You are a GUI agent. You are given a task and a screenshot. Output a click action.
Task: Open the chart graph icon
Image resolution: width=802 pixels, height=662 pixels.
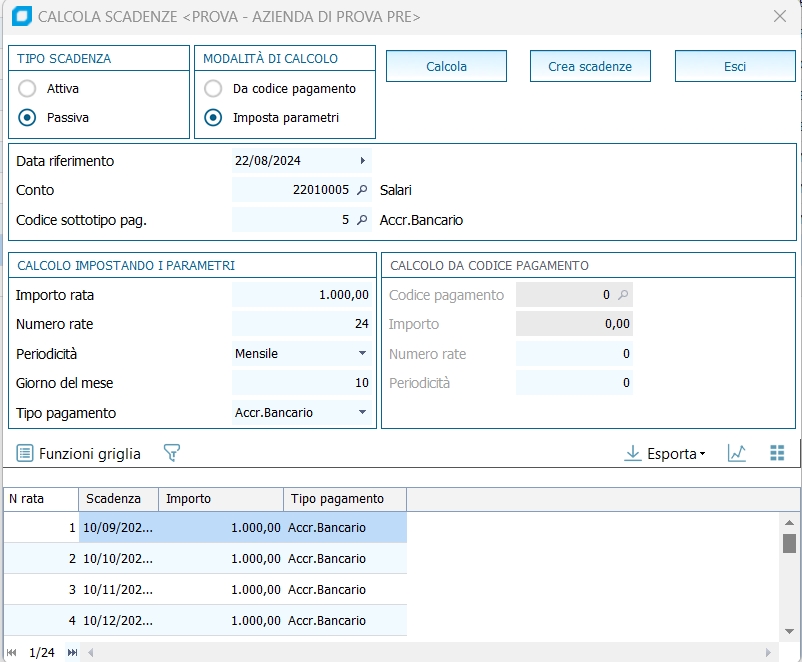[737, 453]
